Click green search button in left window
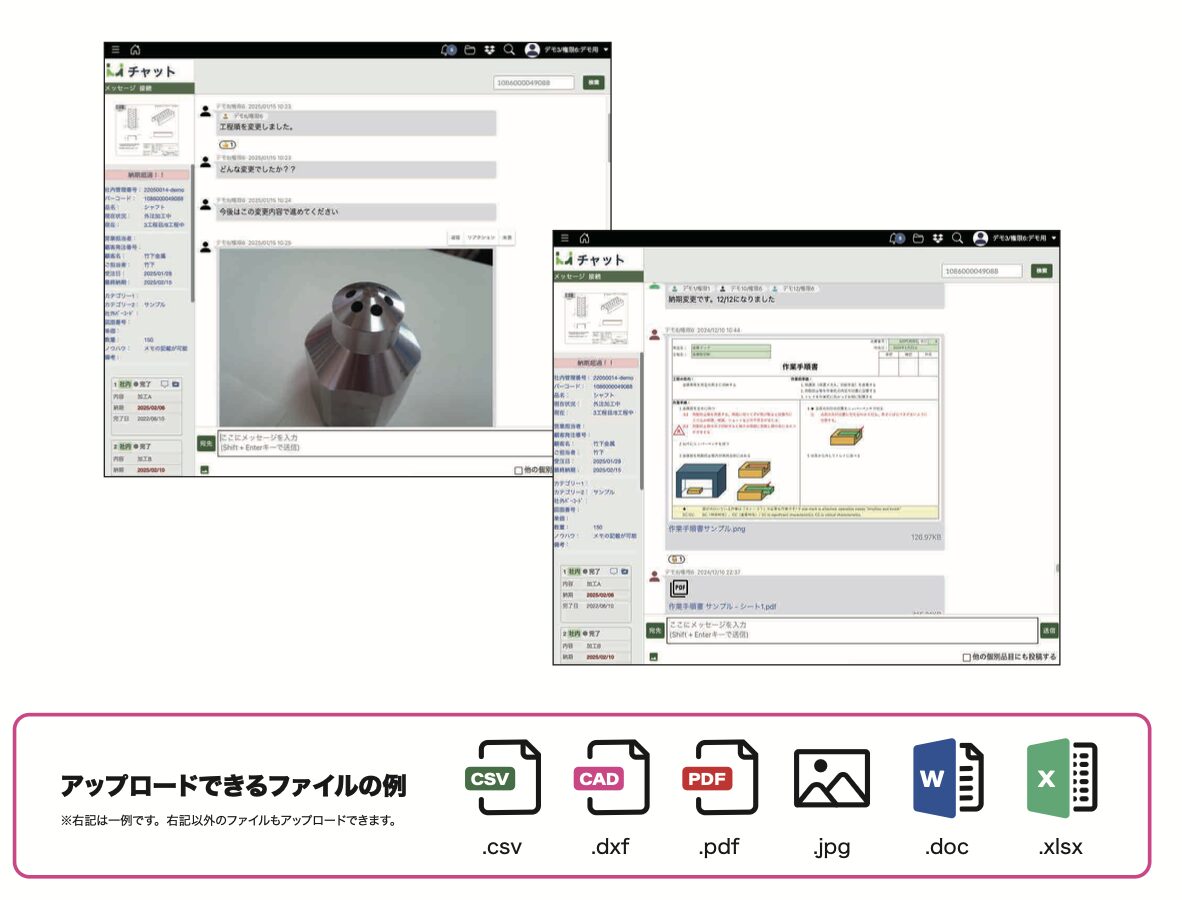 pos(594,82)
